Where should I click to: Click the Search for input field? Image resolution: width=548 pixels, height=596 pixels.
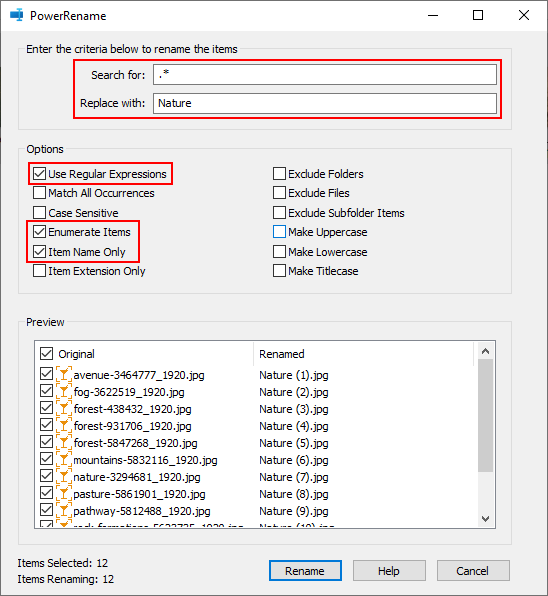[x=325, y=74]
